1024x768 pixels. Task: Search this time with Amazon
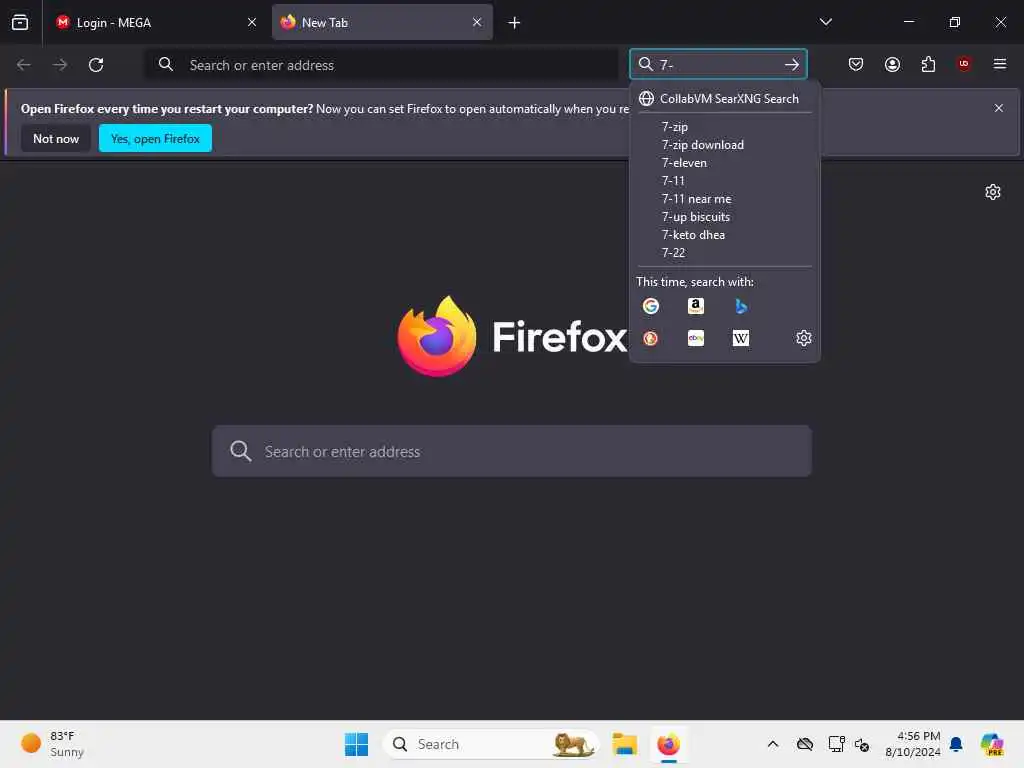tap(696, 306)
